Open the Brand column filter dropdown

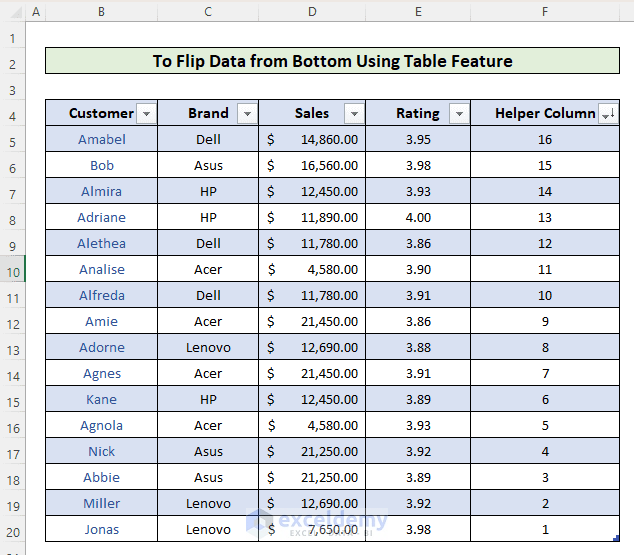[x=247, y=114]
